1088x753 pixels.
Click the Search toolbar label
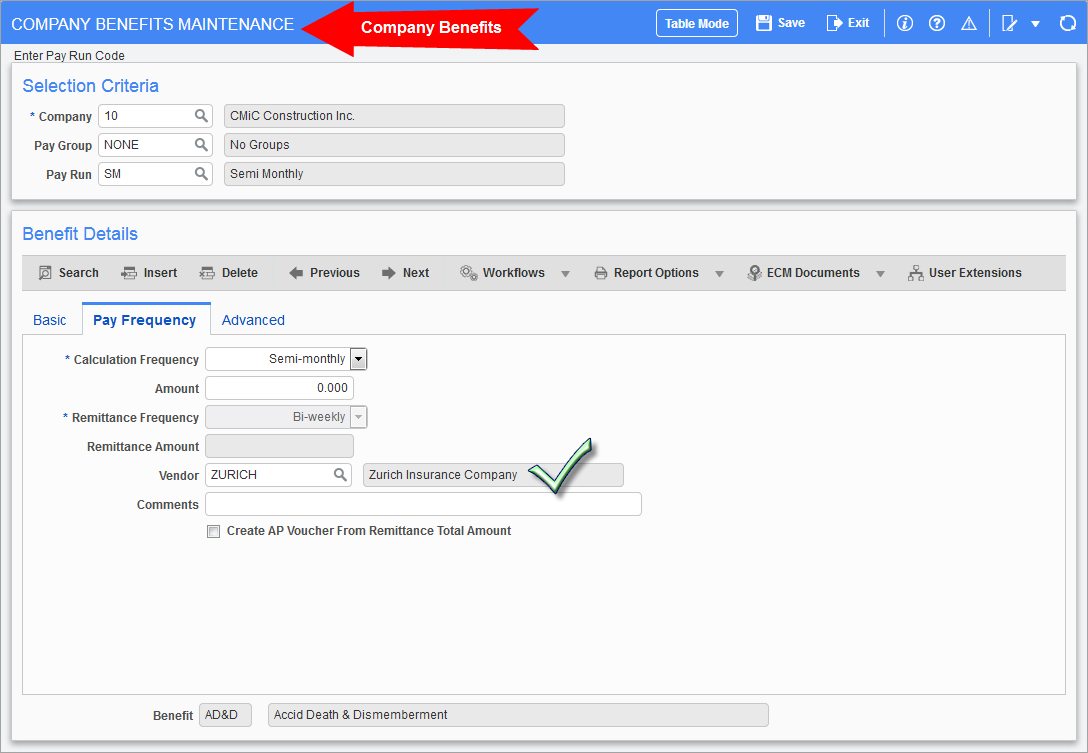(78, 273)
